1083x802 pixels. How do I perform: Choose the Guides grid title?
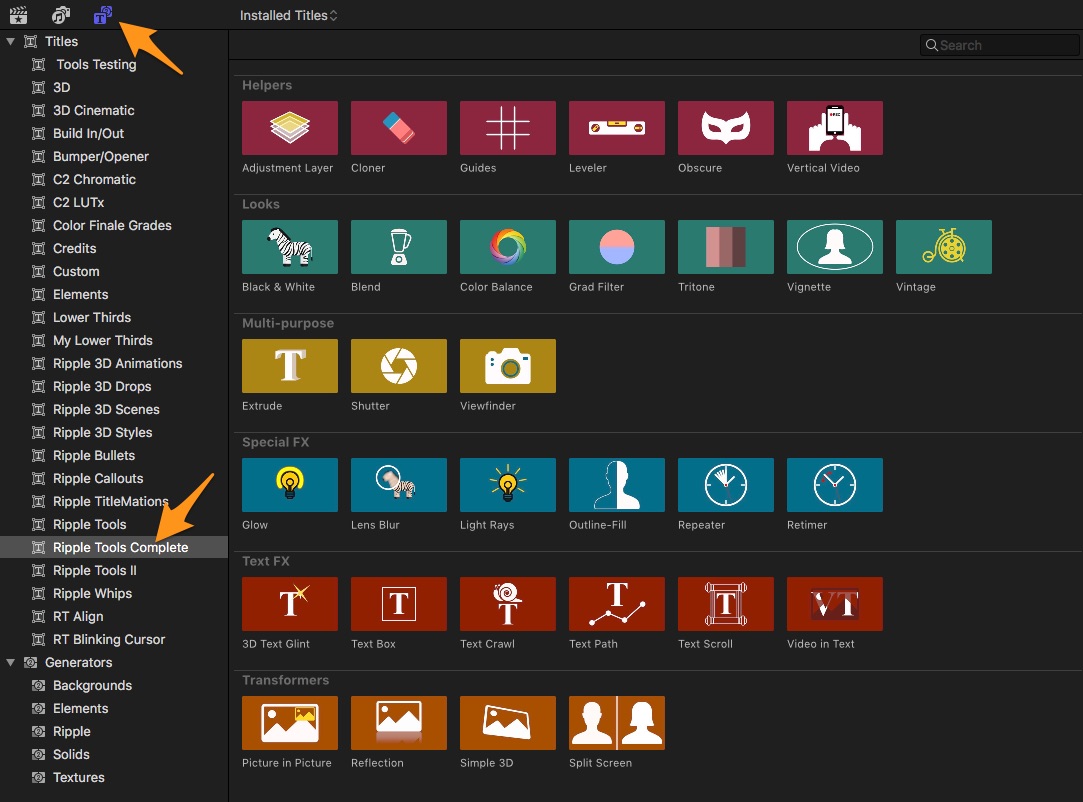(508, 128)
